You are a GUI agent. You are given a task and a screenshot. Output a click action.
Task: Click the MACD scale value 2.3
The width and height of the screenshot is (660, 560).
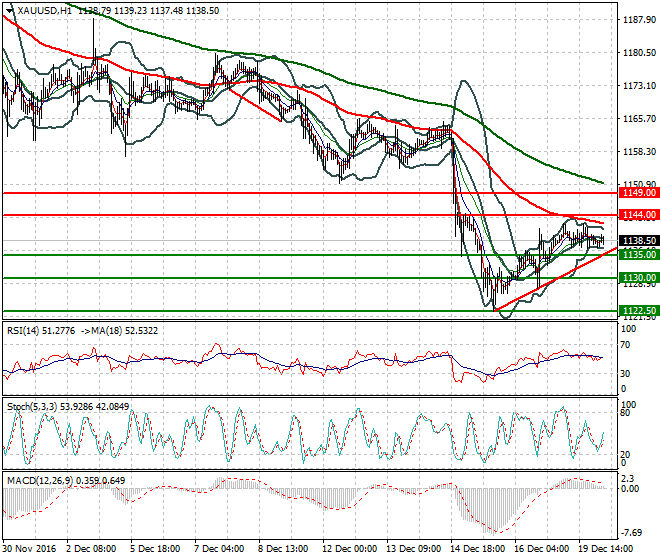[x=627, y=479]
